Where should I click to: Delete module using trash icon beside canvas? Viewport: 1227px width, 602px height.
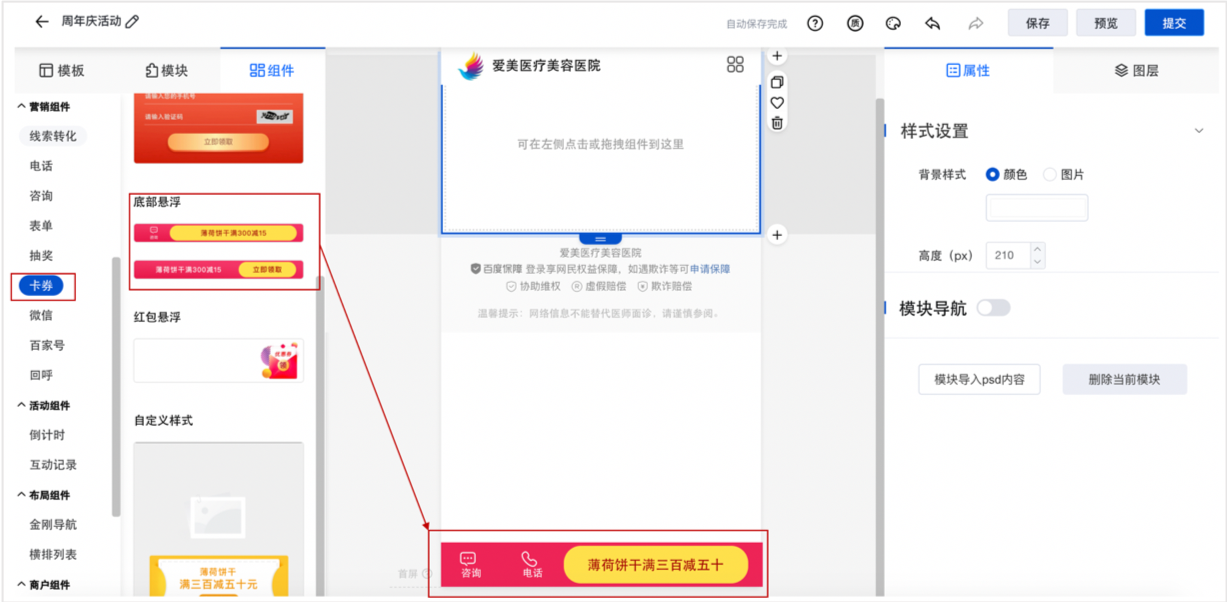[x=777, y=123]
